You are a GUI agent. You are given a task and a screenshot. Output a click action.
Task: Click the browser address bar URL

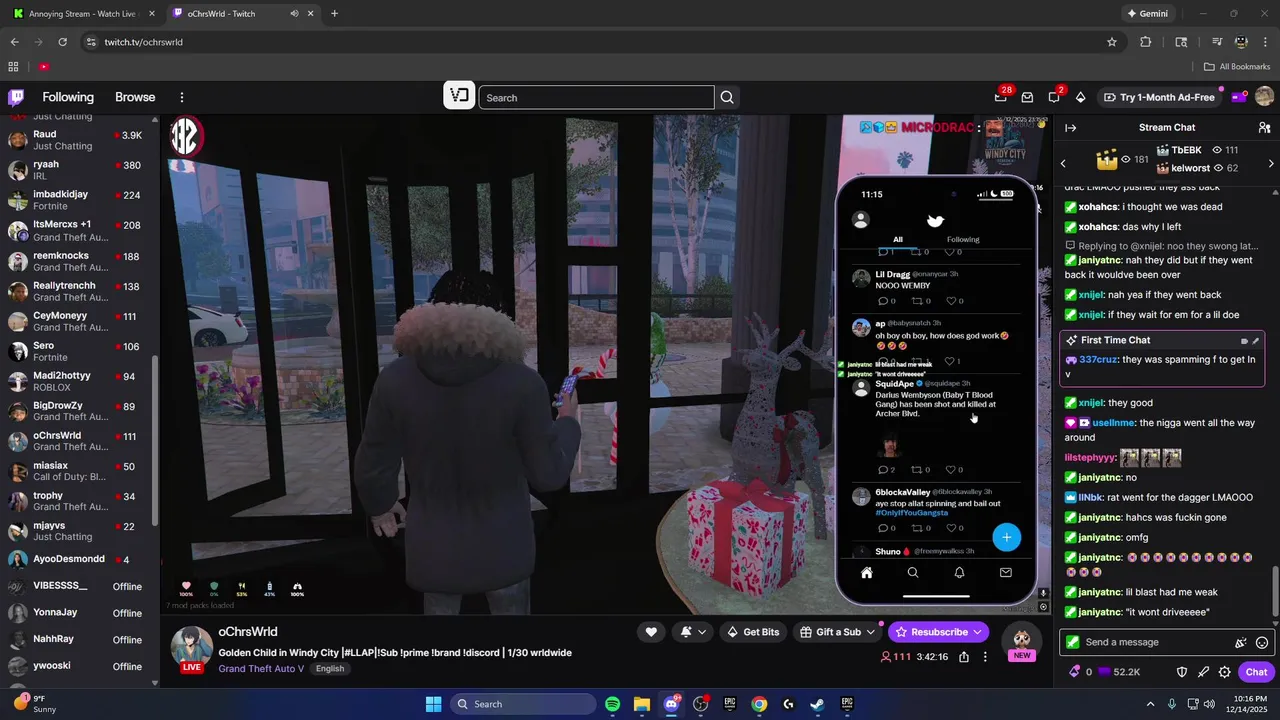pyautogui.click(x=144, y=42)
